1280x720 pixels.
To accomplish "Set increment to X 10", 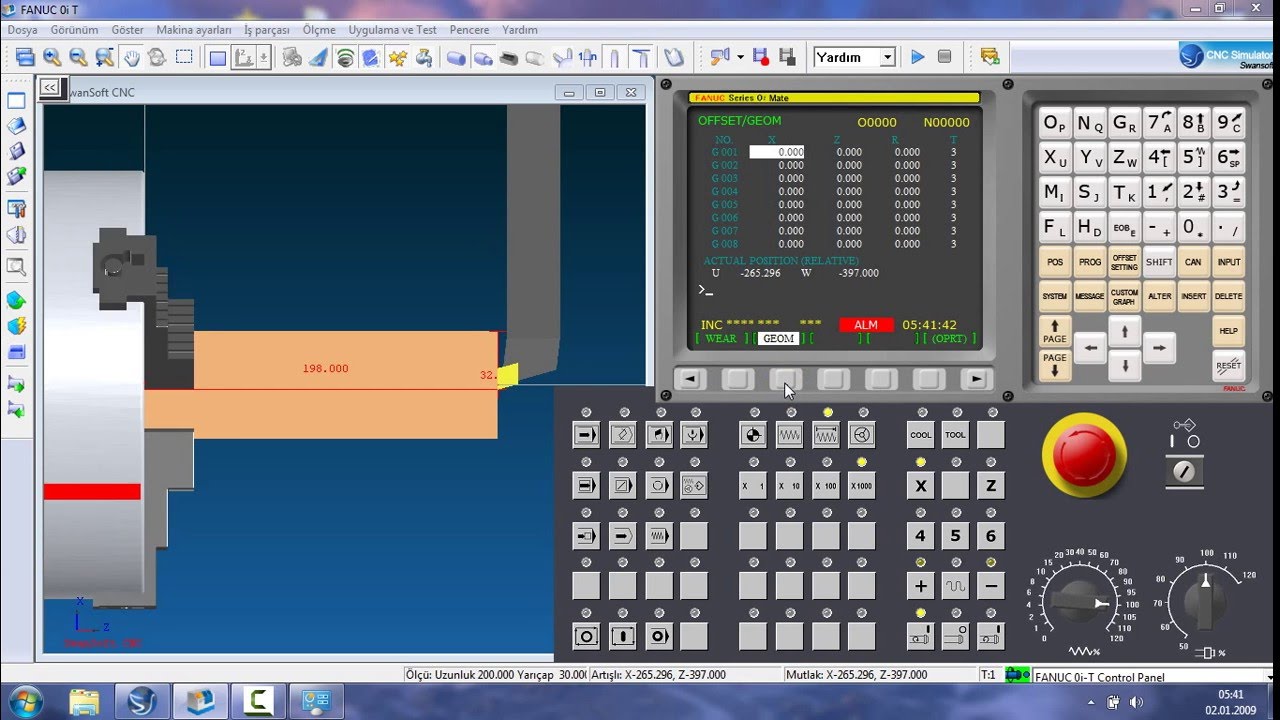I will pos(789,486).
